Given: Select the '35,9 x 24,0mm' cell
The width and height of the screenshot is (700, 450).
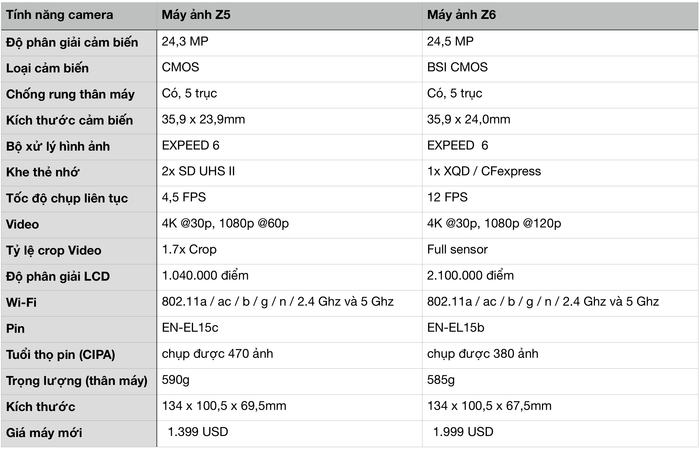Looking at the screenshot, I should tap(560, 121).
